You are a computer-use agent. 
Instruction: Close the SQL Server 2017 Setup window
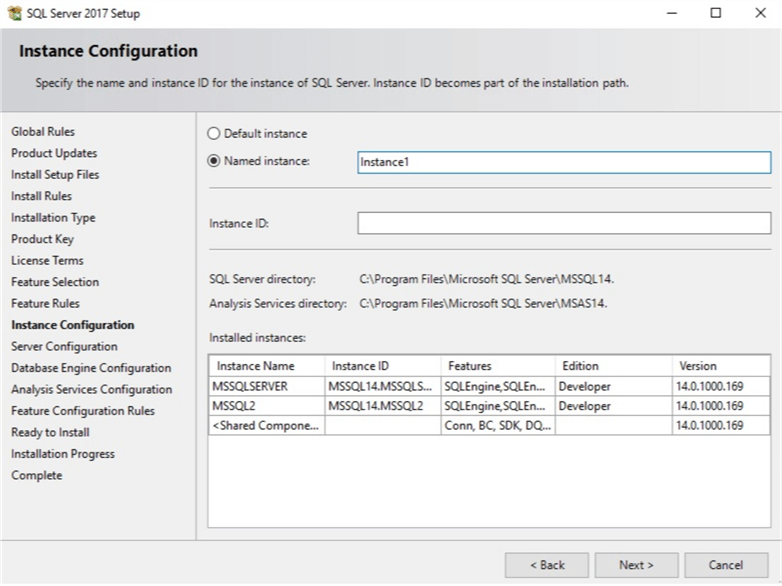tap(760, 13)
